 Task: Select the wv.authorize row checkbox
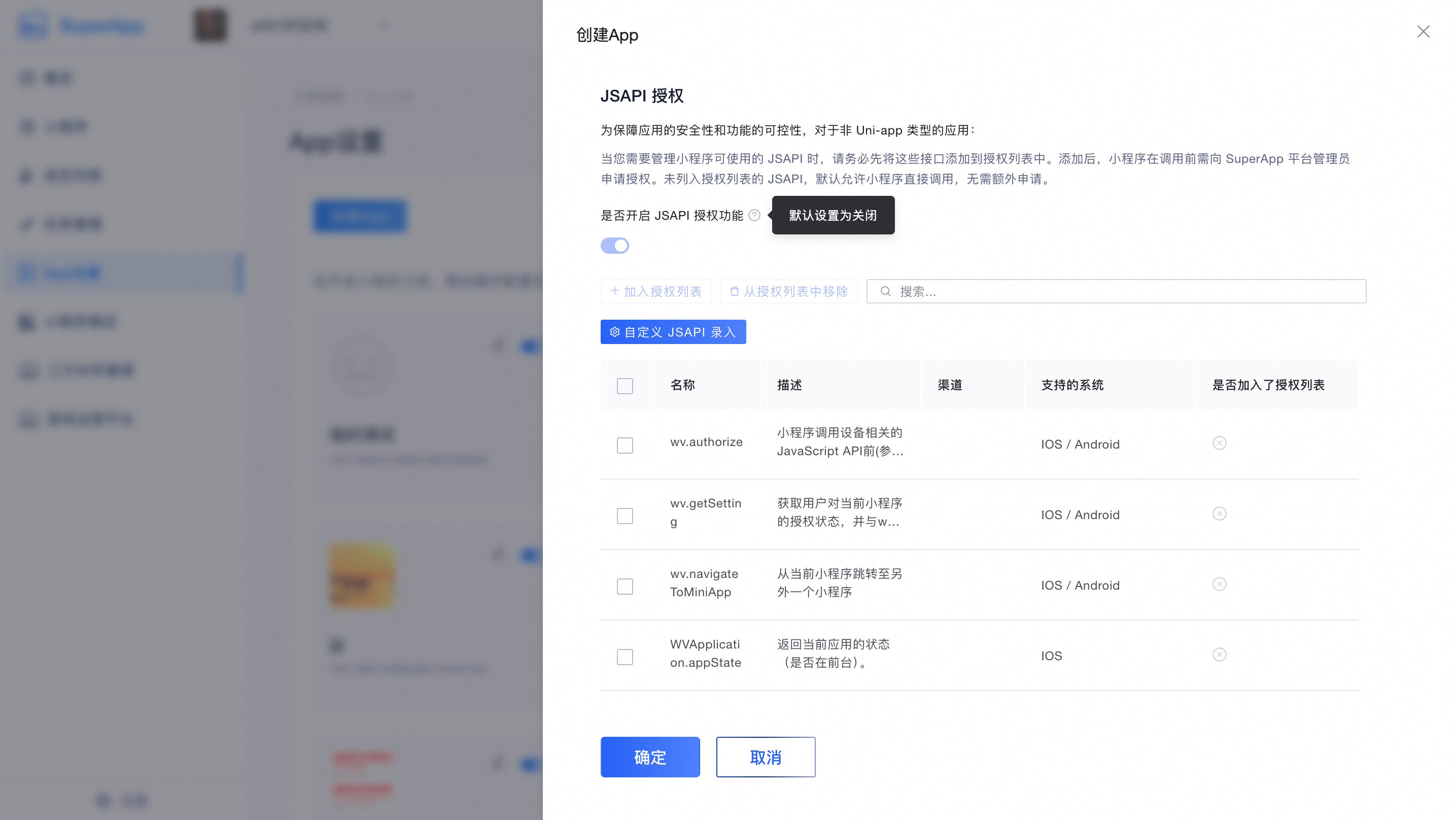pos(625,446)
